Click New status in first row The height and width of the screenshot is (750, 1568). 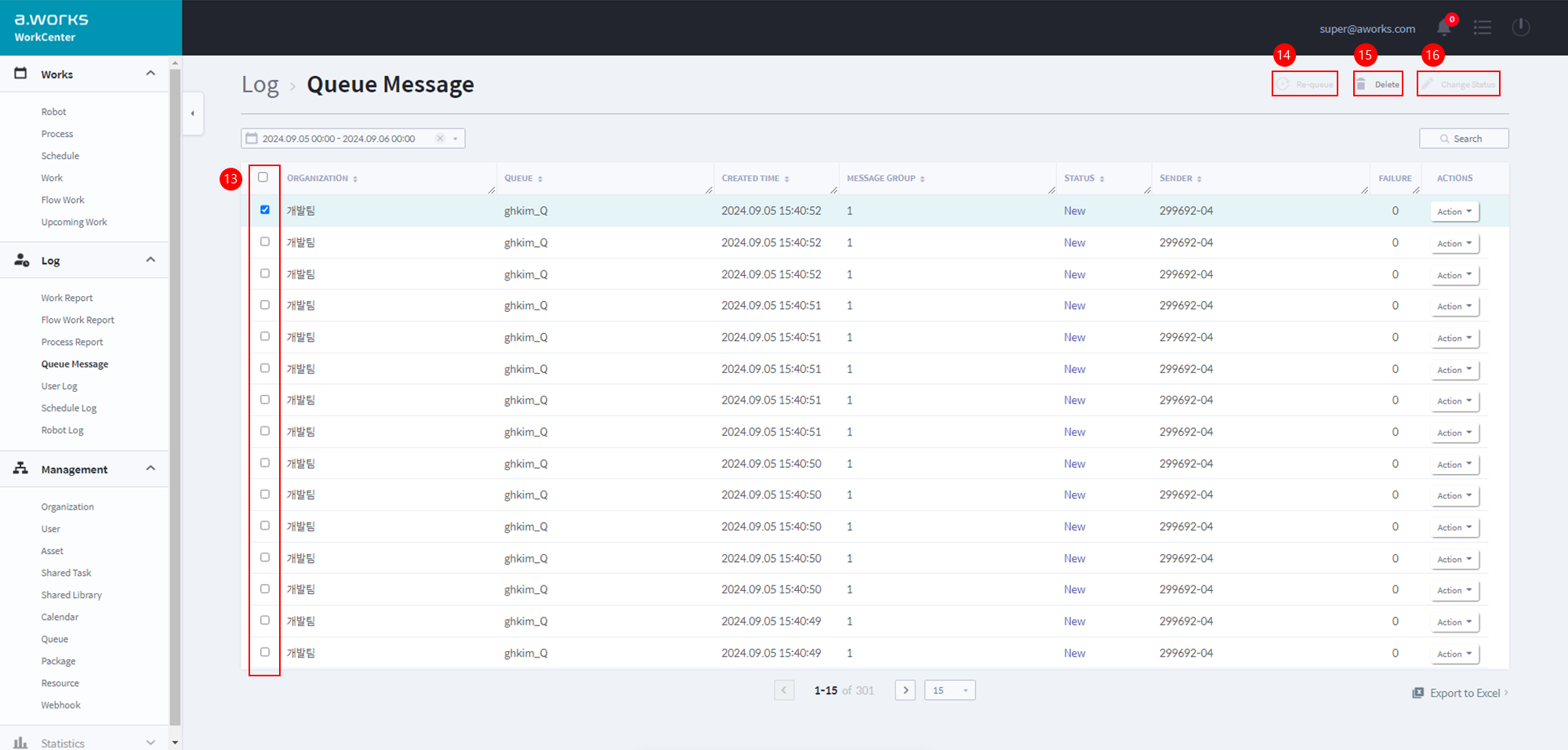click(1075, 211)
